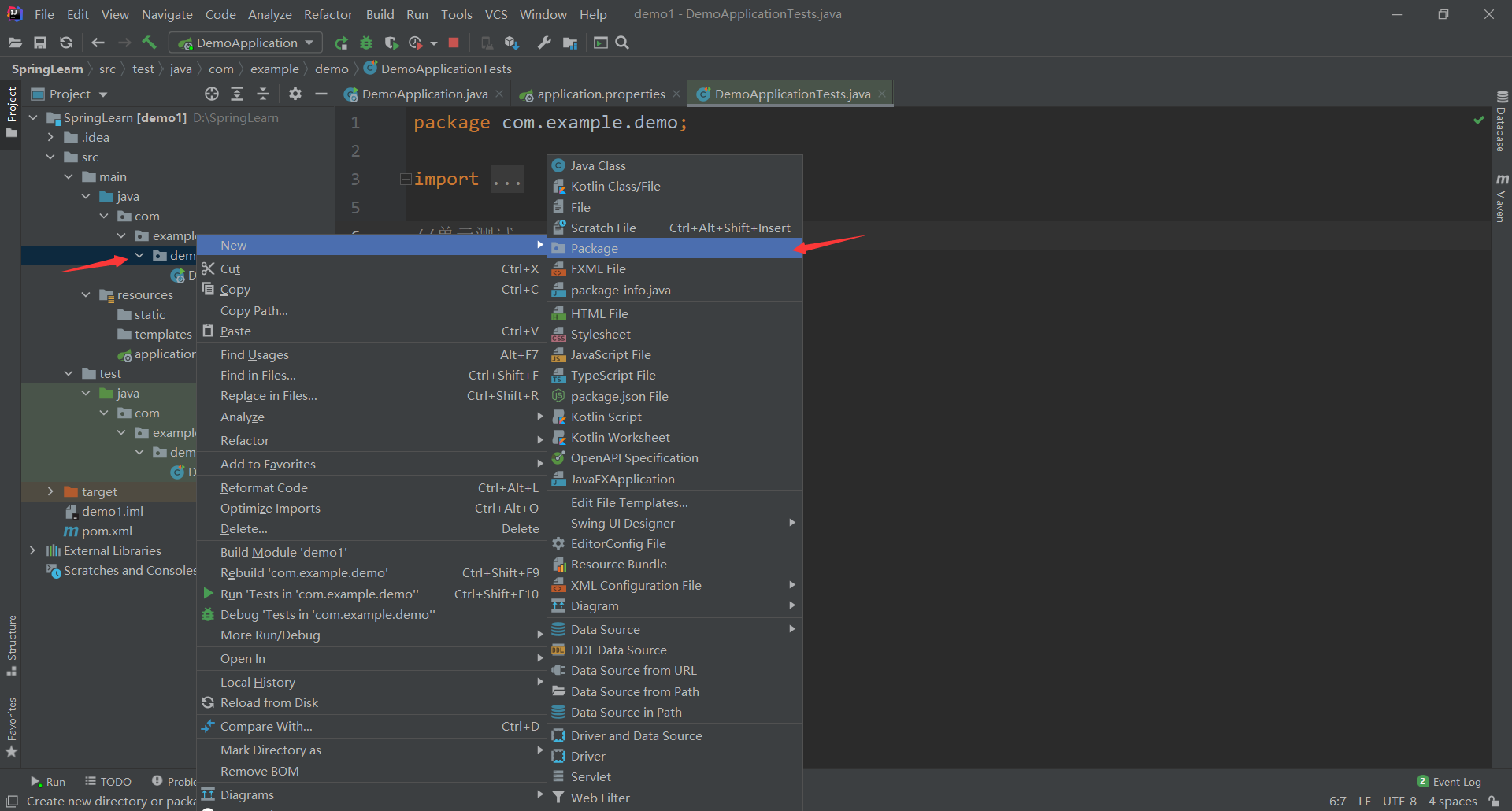This screenshot has height=811, width=1512.
Task: Choose Package from New submenu
Action: (x=675, y=248)
